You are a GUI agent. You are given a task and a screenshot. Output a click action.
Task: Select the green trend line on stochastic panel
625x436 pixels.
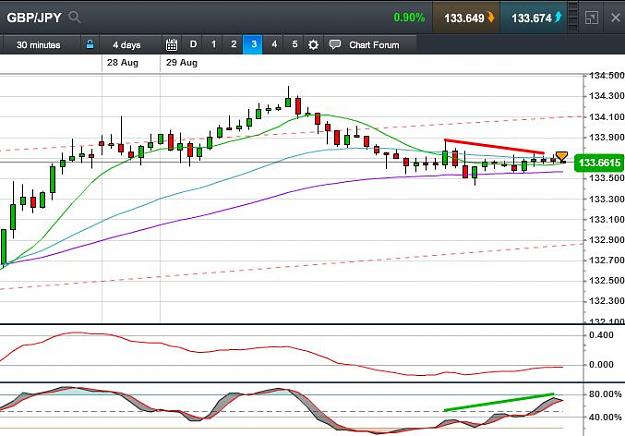point(499,402)
